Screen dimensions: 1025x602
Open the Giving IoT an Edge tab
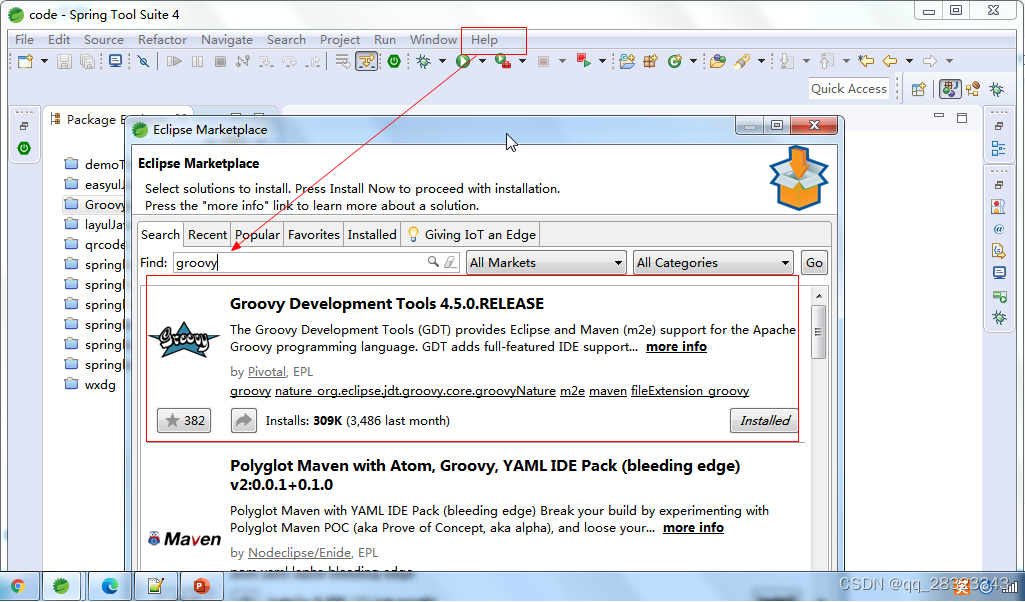coord(471,235)
